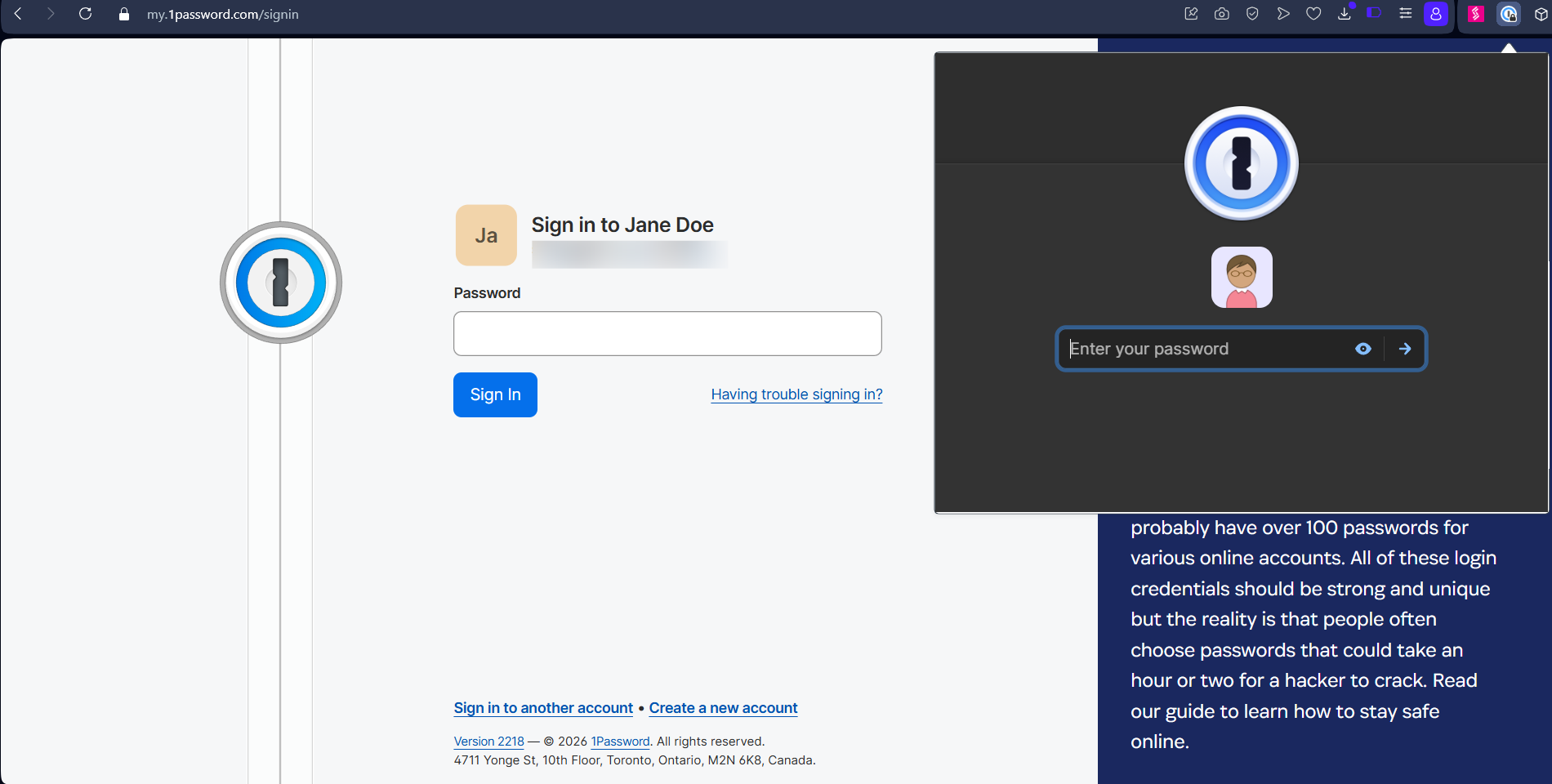The image size is (1552, 784).
Task: Open bookmarks heart icon
Action: 1313,14
